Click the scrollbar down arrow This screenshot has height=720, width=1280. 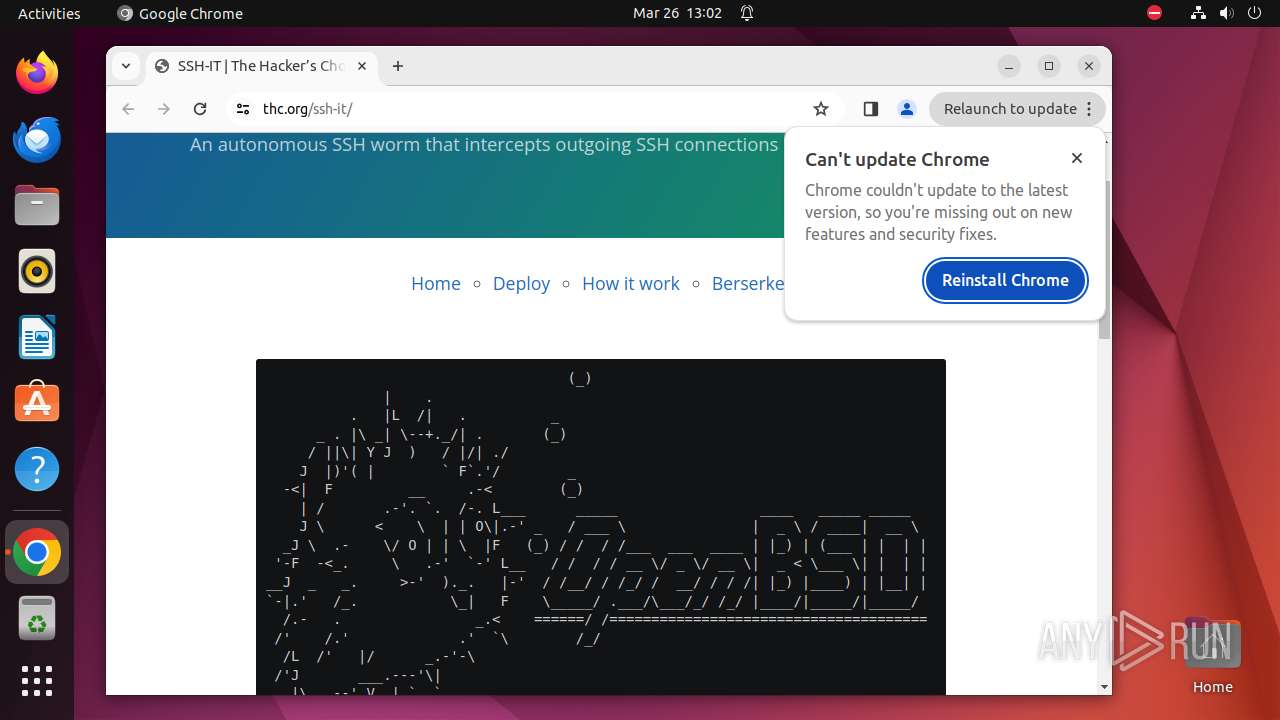(x=1104, y=687)
